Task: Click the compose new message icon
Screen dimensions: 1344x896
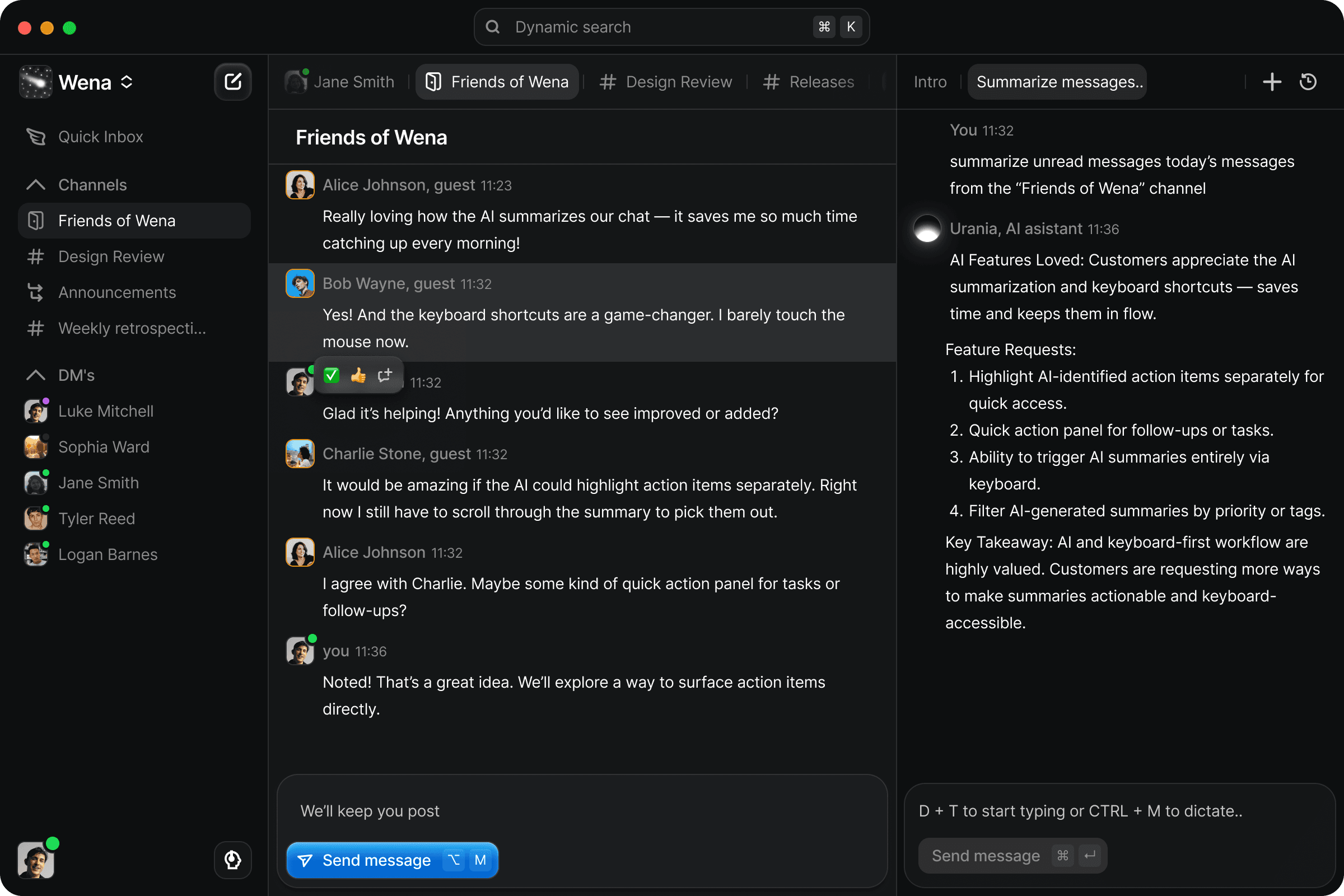Action: [x=232, y=82]
